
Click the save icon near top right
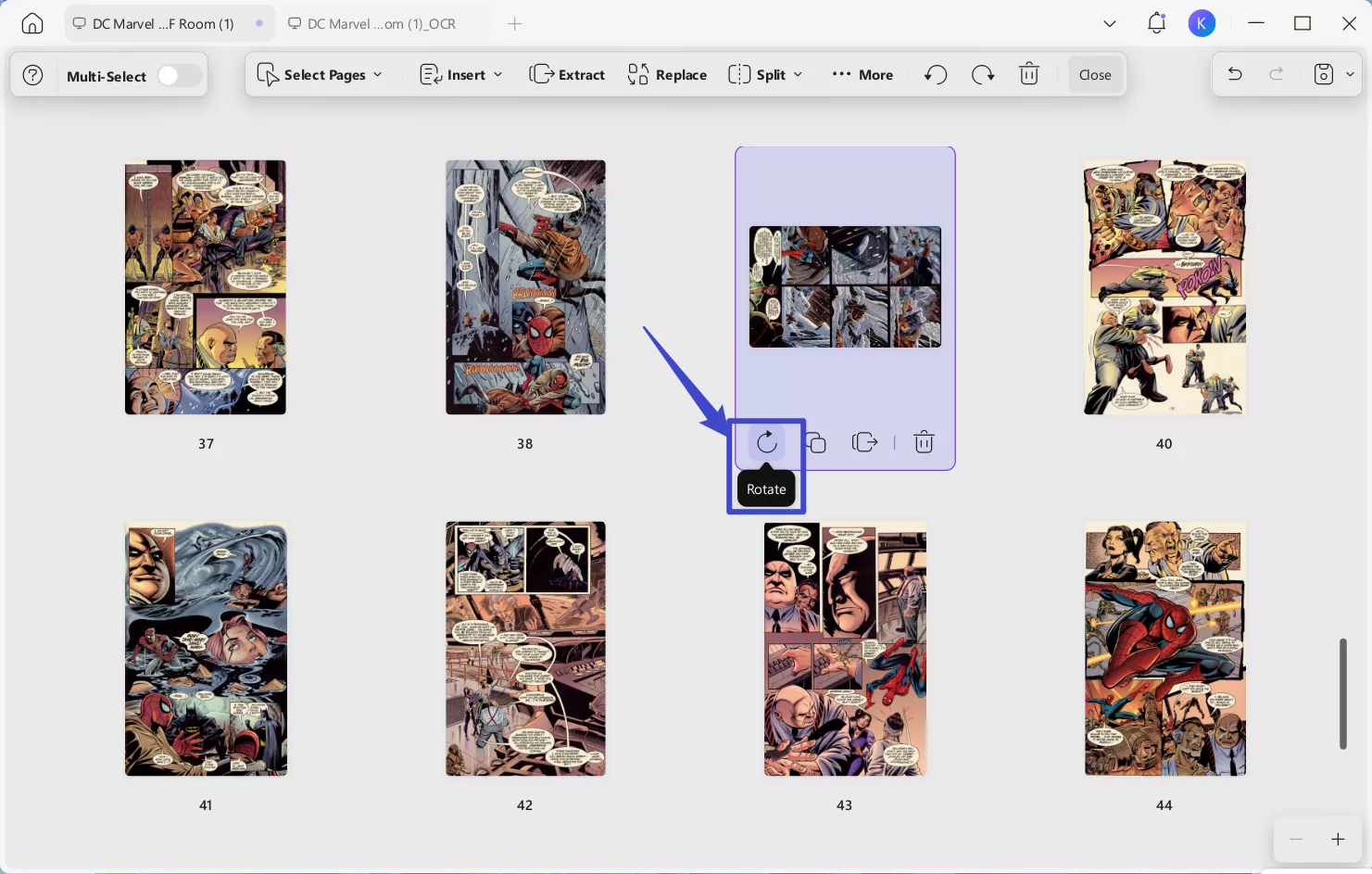tap(1323, 74)
